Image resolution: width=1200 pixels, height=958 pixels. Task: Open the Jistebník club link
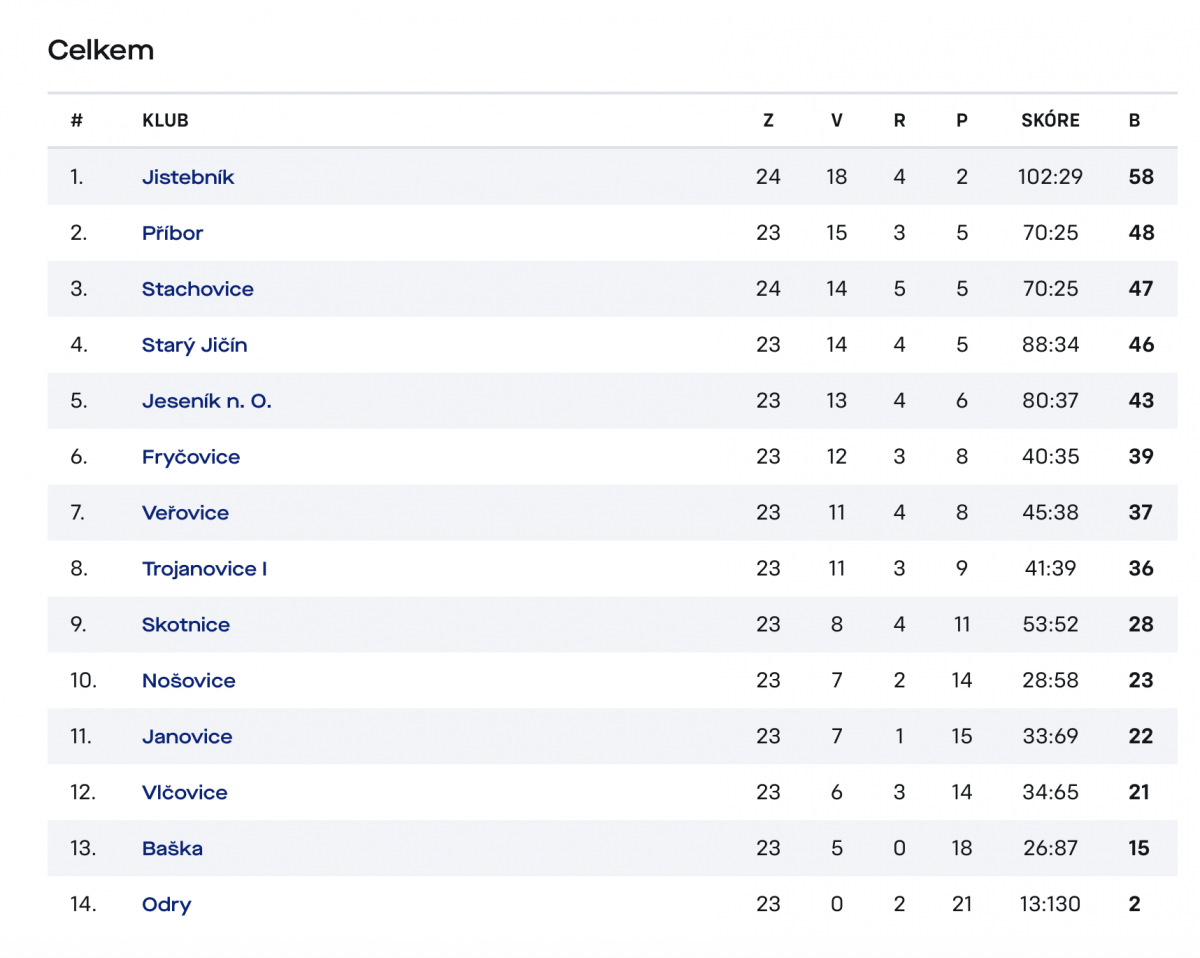click(188, 177)
